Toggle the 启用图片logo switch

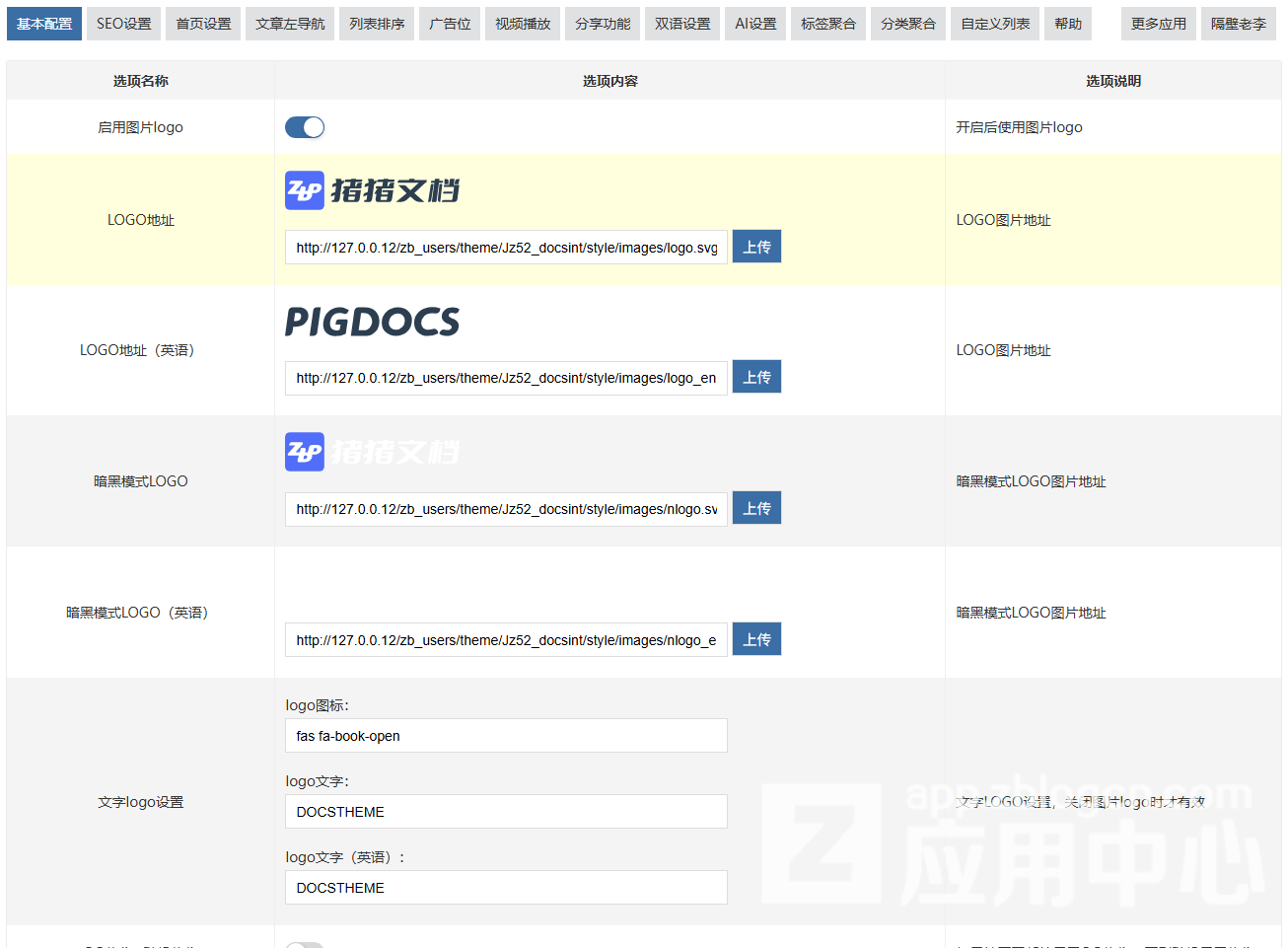coord(304,126)
